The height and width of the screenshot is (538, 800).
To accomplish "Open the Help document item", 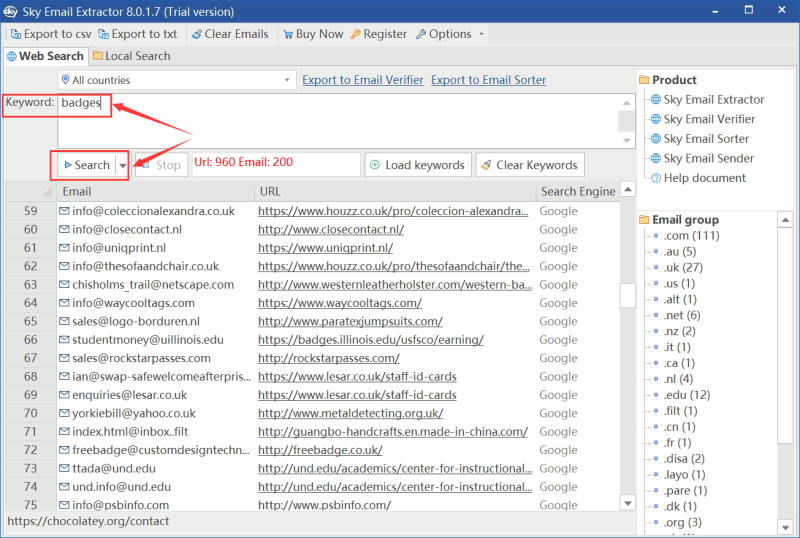I will click(x=704, y=178).
